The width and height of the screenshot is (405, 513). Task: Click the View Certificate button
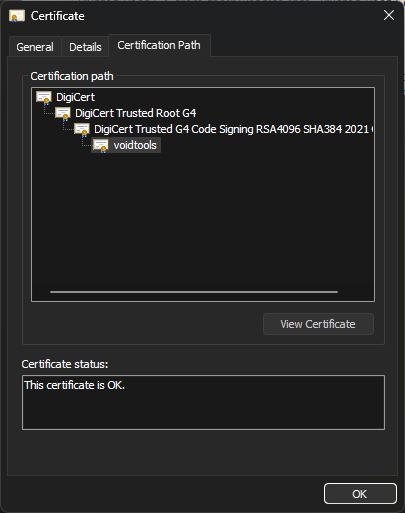pyautogui.click(x=318, y=324)
